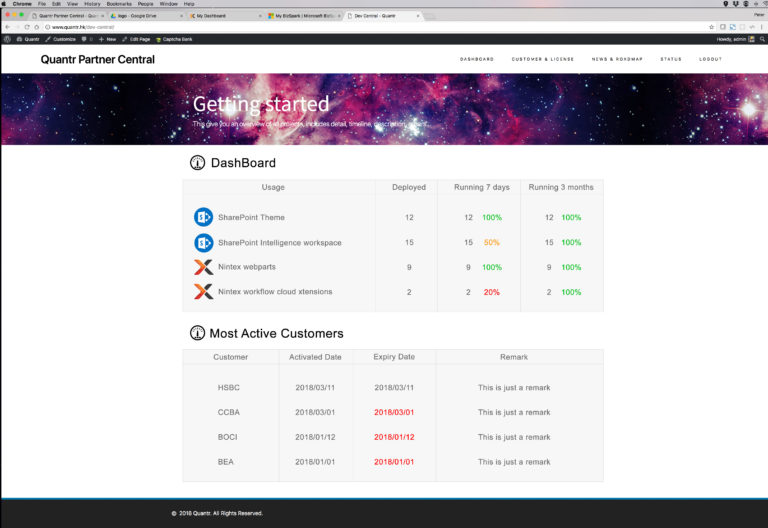Click the New plus item in admin bar
The width and height of the screenshot is (768, 528).
click(107, 39)
